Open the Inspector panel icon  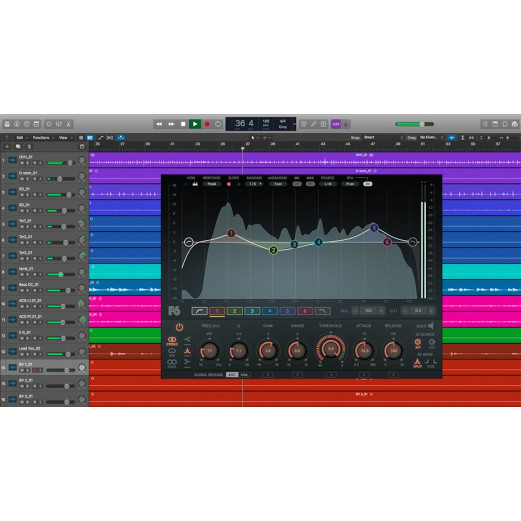17,124
